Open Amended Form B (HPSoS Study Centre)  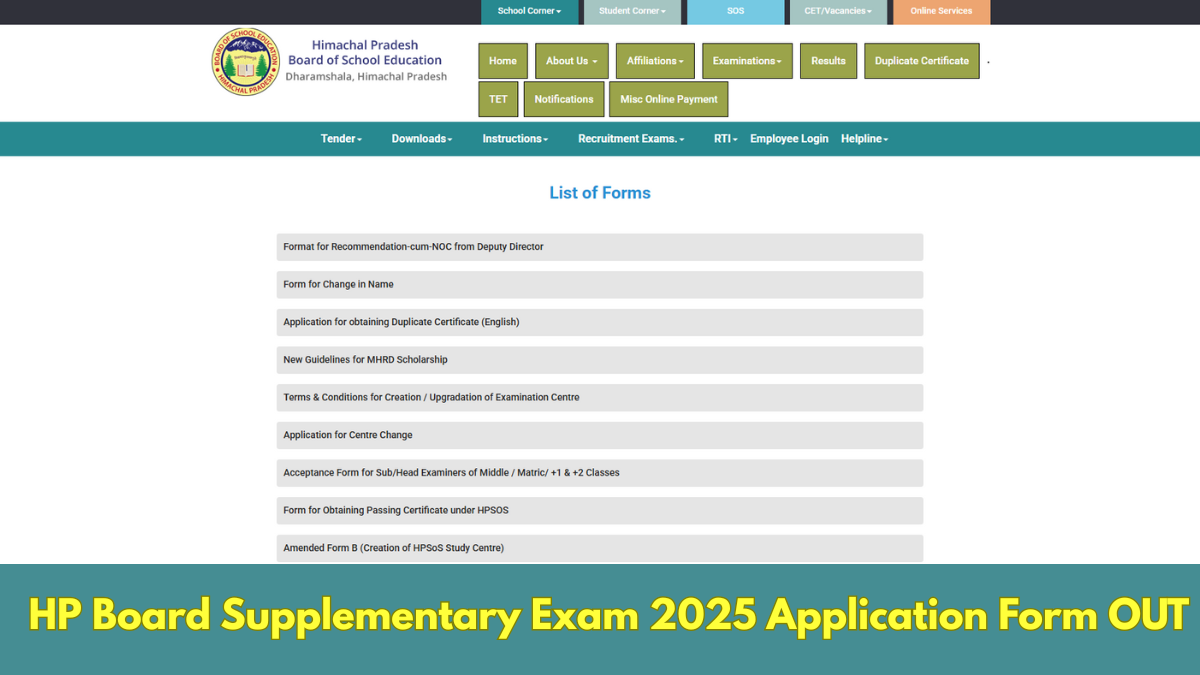pos(600,548)
